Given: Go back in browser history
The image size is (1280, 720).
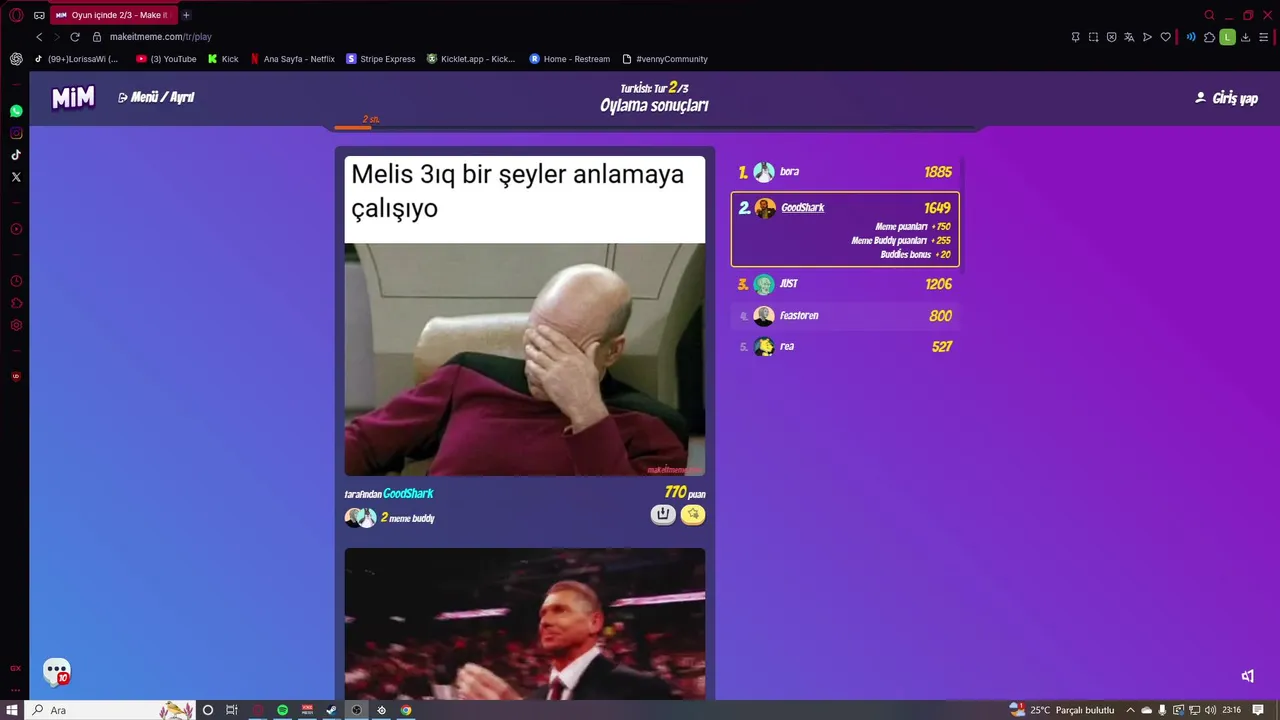Looking at the screenshot, I should 39,37.
